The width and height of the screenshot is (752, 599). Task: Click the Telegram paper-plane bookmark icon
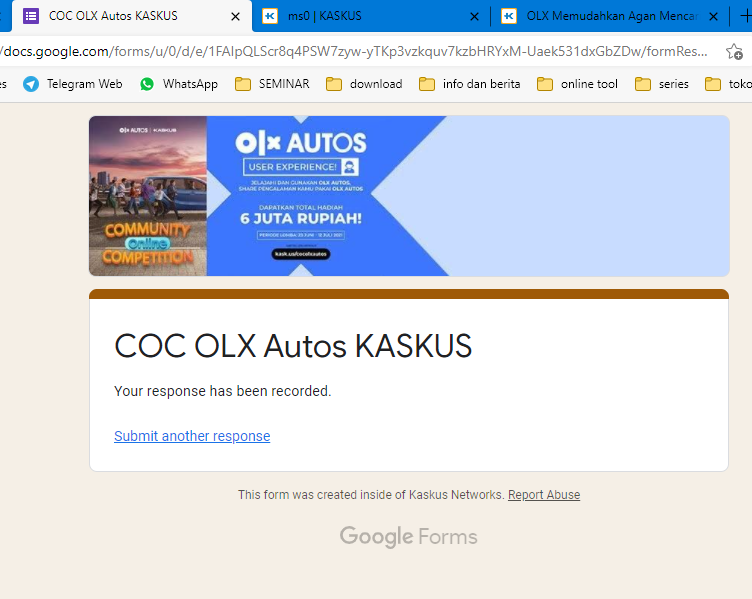pyautogui.click(x=31, y=84)
